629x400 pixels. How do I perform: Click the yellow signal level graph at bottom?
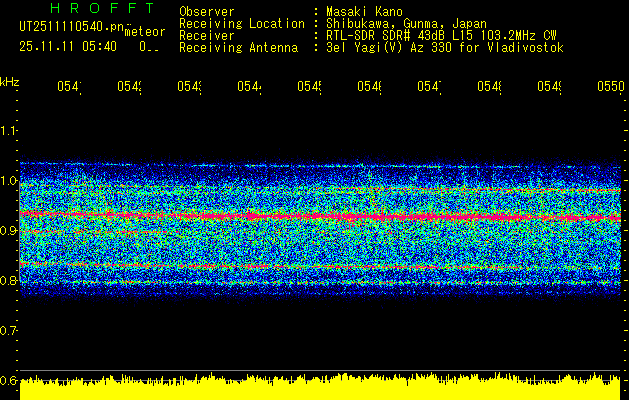coord(320,389)
